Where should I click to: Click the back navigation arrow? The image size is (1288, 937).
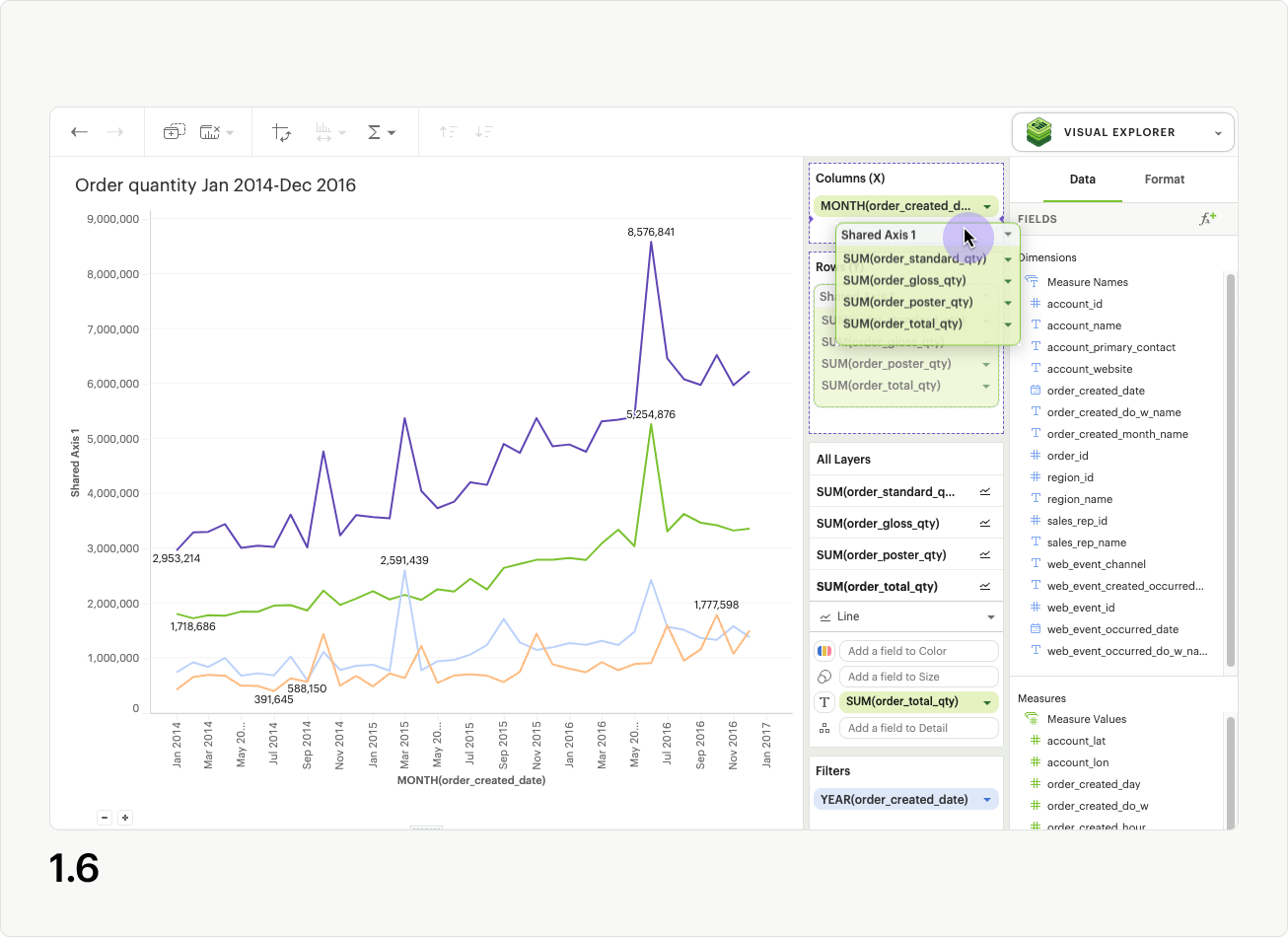click(x=79, y=131)
